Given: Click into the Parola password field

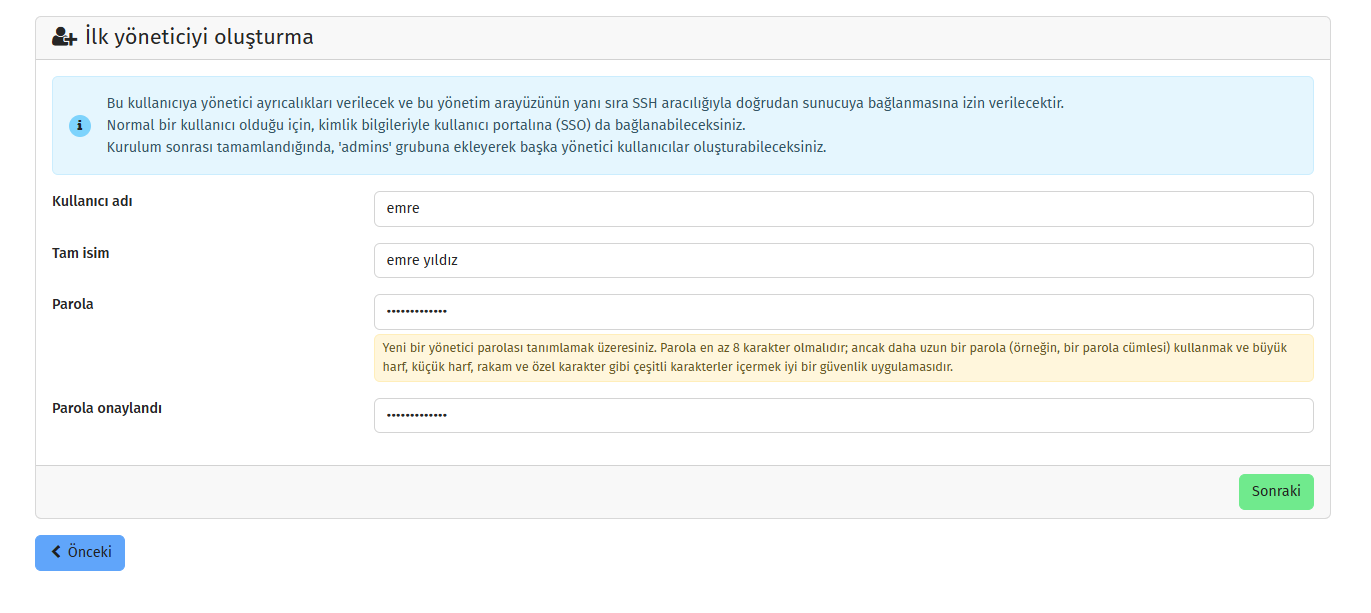Looking at the screenshot, I should 843,312.
